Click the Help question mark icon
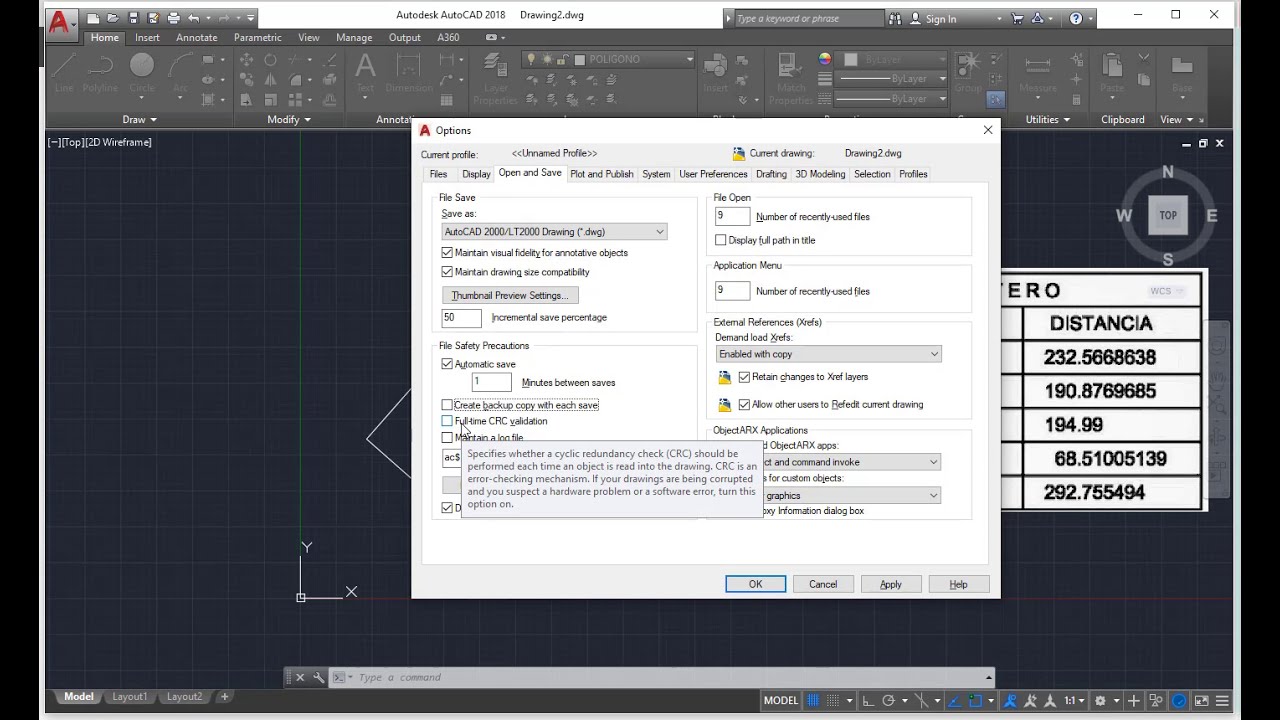This screenshot has width=1280, height=720. coord(1076,18)
